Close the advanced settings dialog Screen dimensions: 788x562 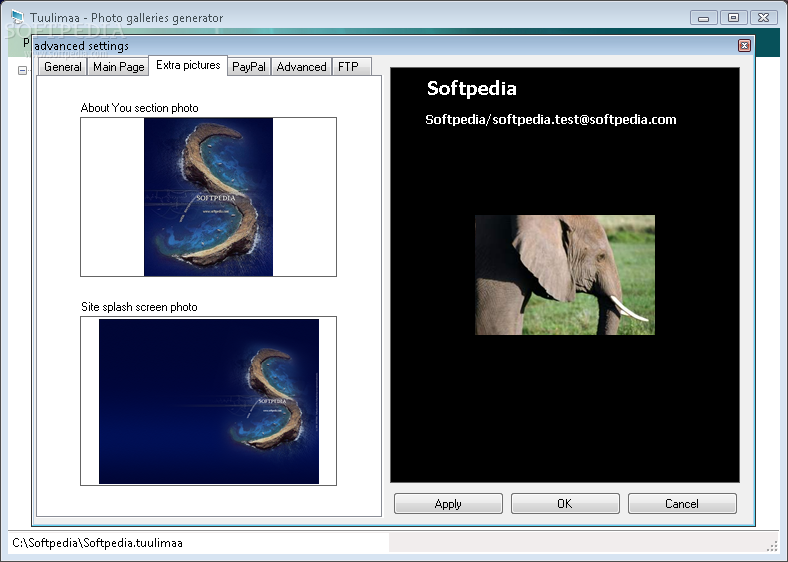744,46
